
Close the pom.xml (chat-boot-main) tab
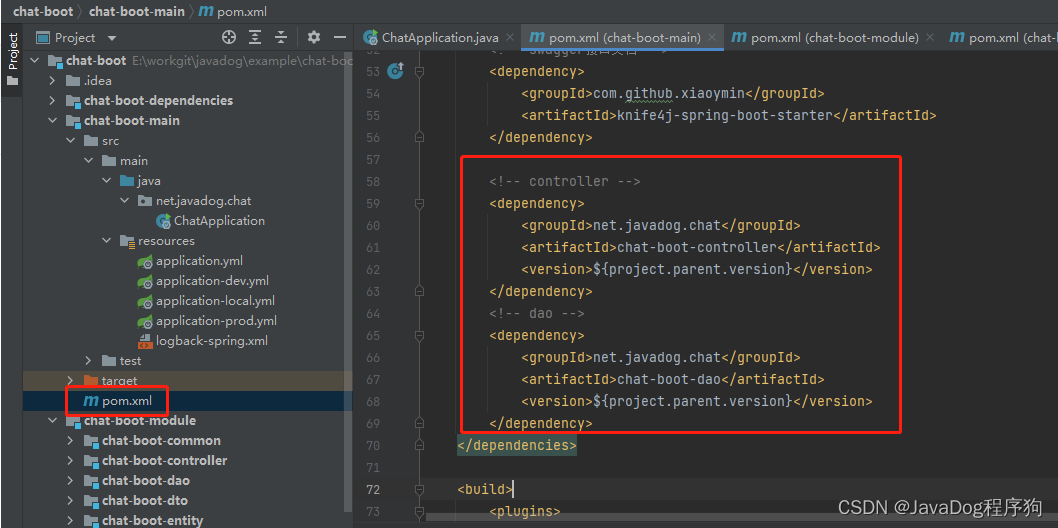point(713,37)
